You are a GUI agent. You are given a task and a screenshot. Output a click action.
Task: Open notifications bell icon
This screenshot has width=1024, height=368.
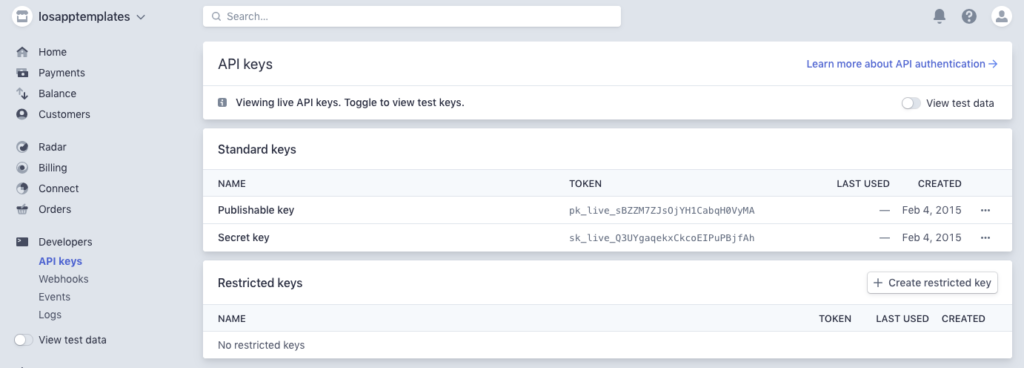tap(939, 16)
